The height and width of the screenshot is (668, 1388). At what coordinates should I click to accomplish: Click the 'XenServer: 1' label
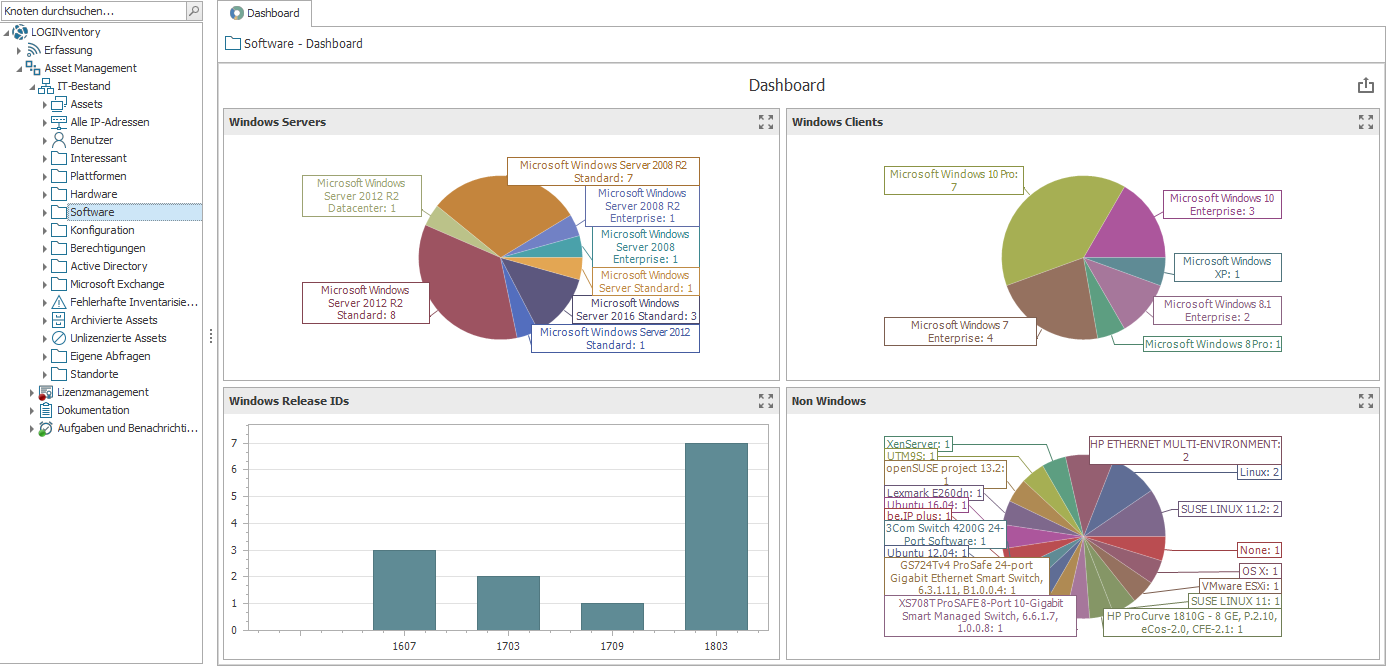coord(919,444)
